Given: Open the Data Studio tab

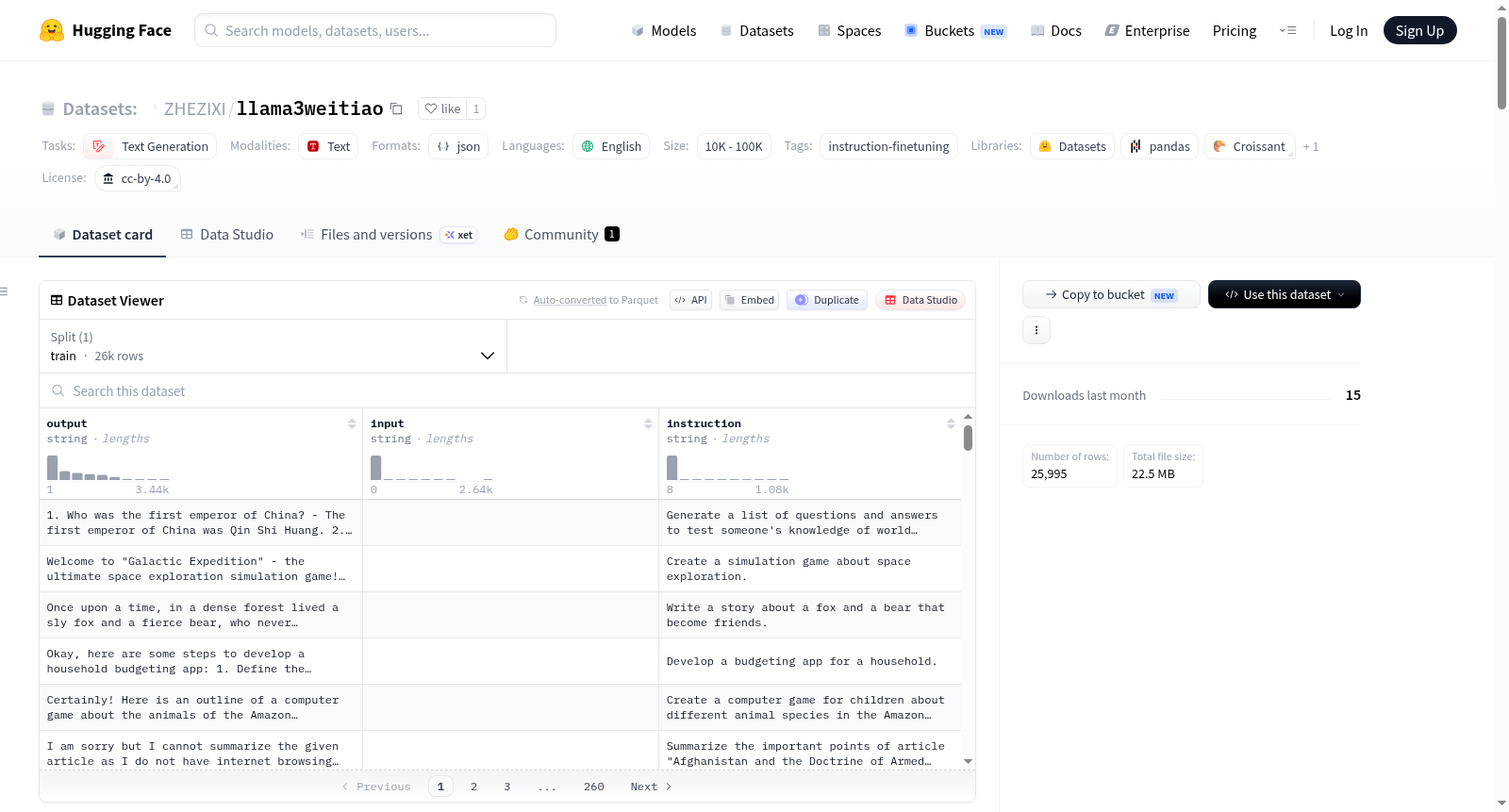Looking at the screenshot, I should tap(227, 235).
